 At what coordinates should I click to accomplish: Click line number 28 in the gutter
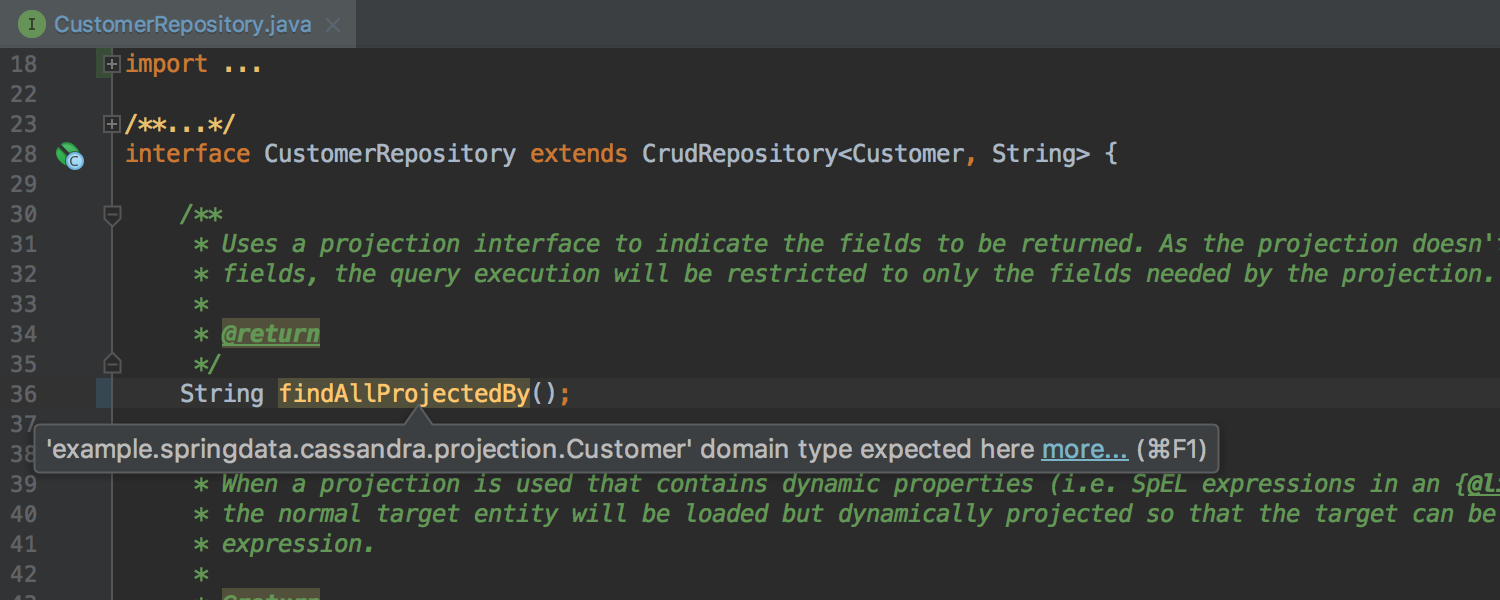(x=23, y=154)
